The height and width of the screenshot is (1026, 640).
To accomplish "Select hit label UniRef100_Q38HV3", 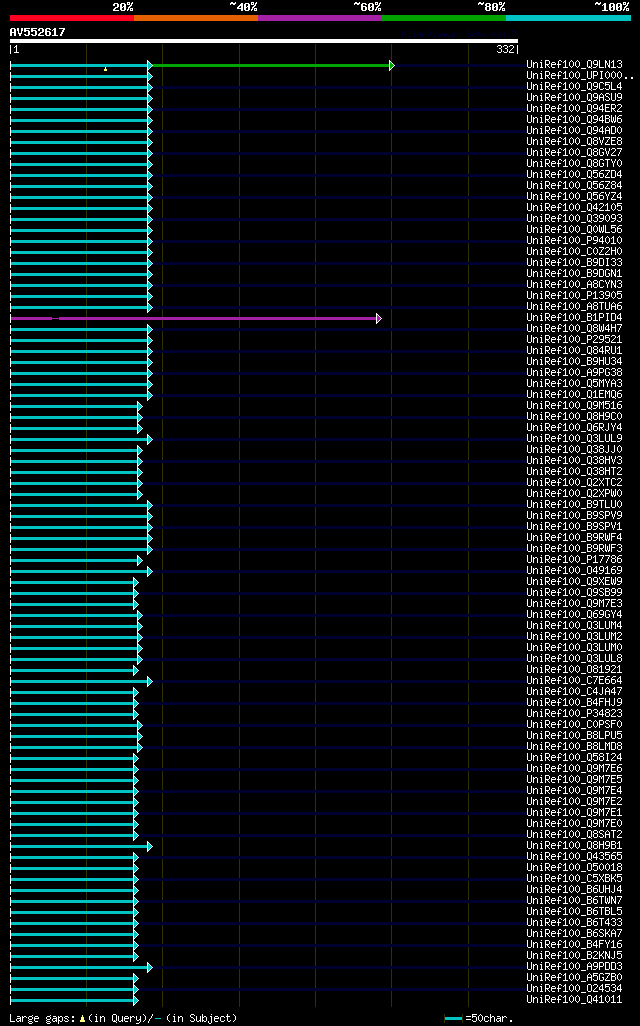I will (575, 461).
